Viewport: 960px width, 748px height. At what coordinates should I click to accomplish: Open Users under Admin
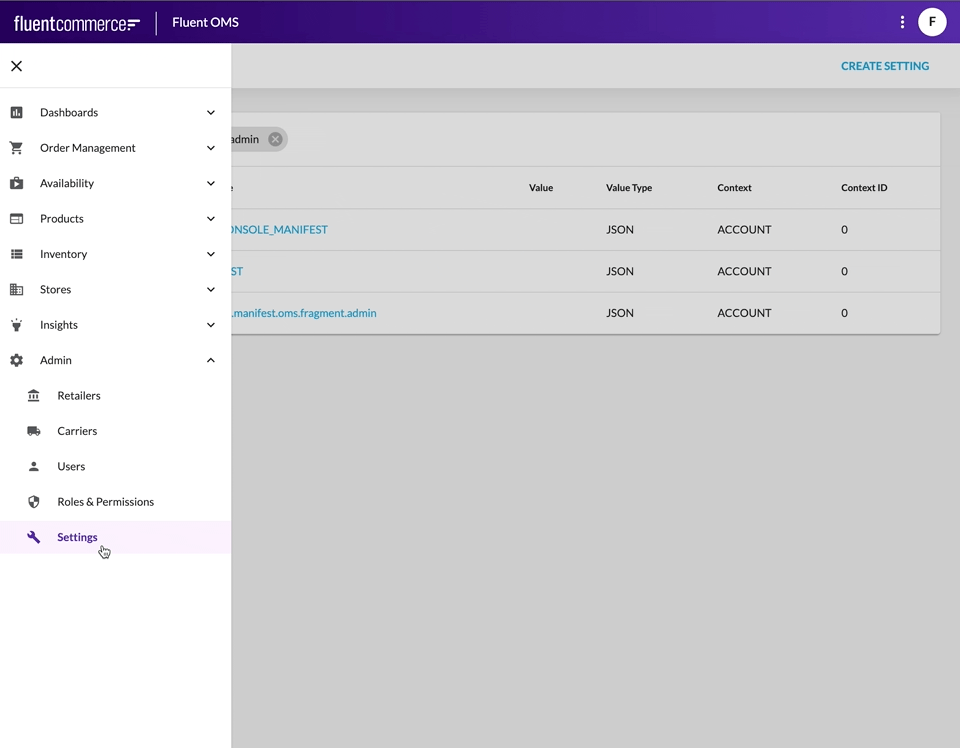pyautogui.click(x=71, y=467)
